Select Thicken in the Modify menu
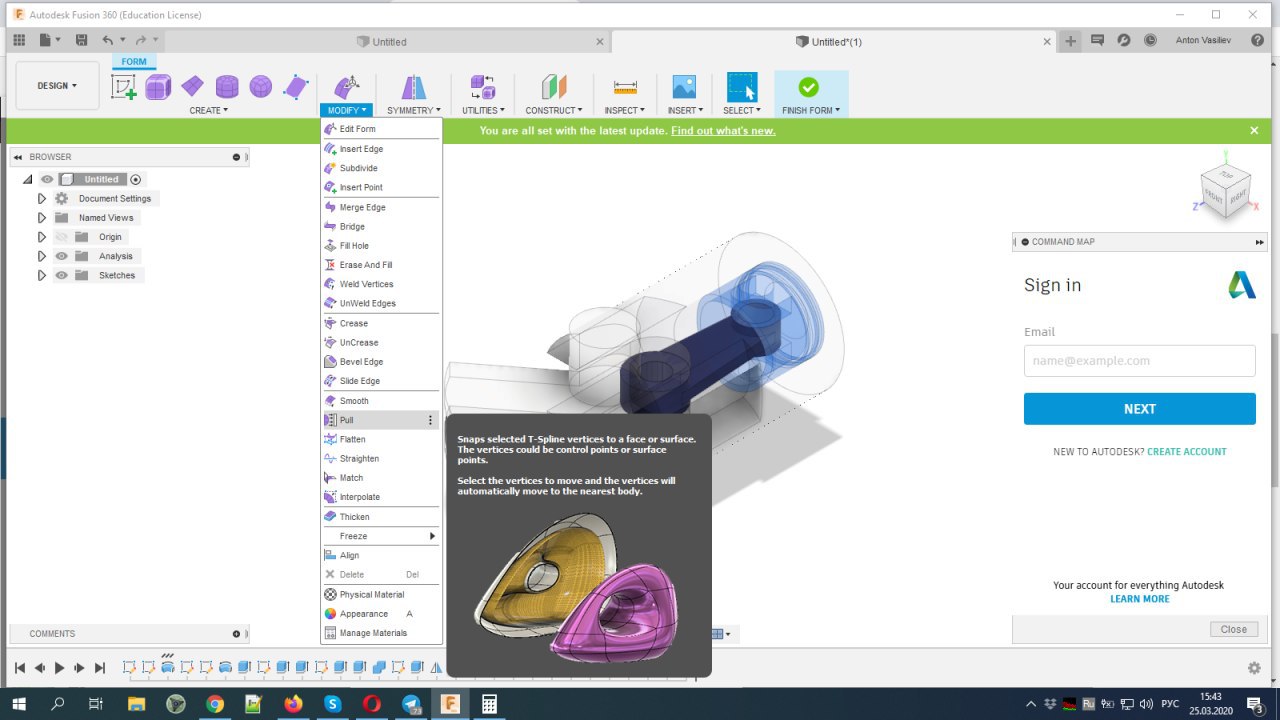Viewport: 1280px width, 720px height. (x=381, y=517)
